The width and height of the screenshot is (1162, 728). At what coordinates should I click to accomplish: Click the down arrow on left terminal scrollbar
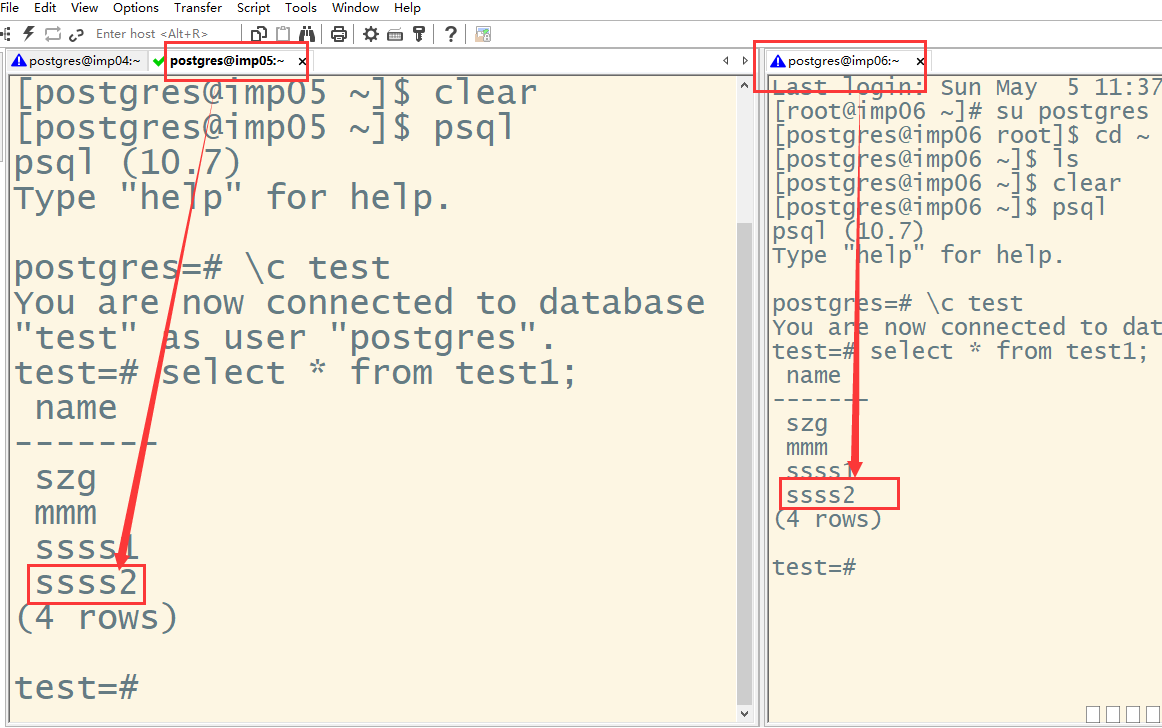coord(743,714)
